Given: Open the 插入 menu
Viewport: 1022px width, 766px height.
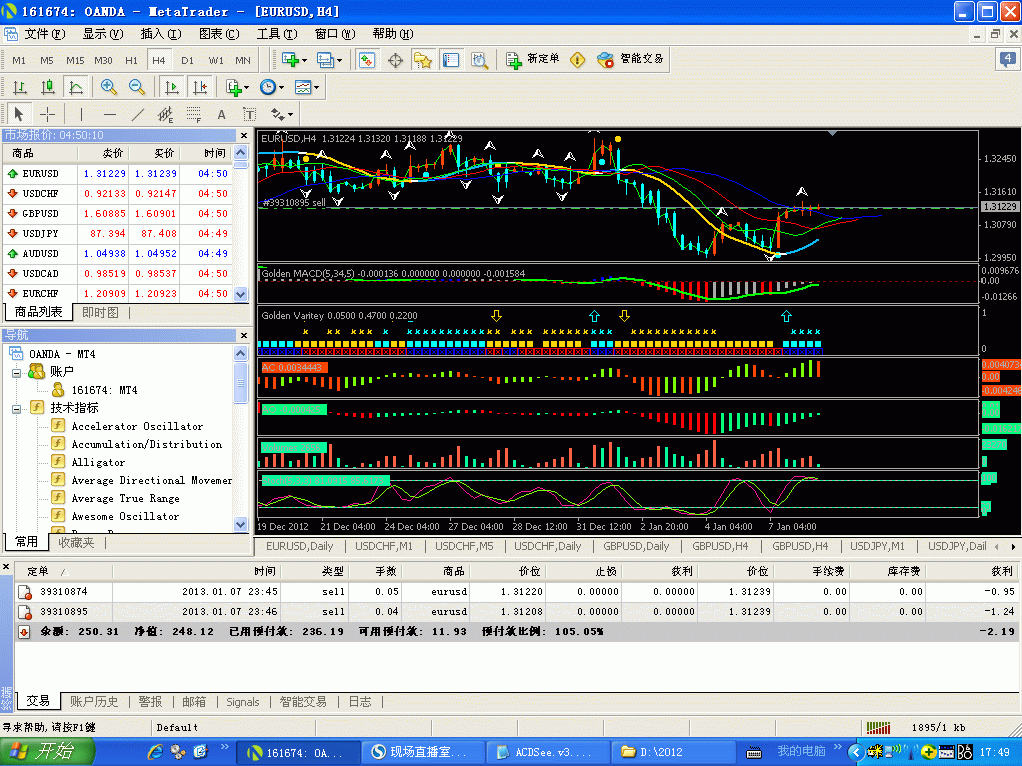Looking at the screenshot, I should [160, 34].
